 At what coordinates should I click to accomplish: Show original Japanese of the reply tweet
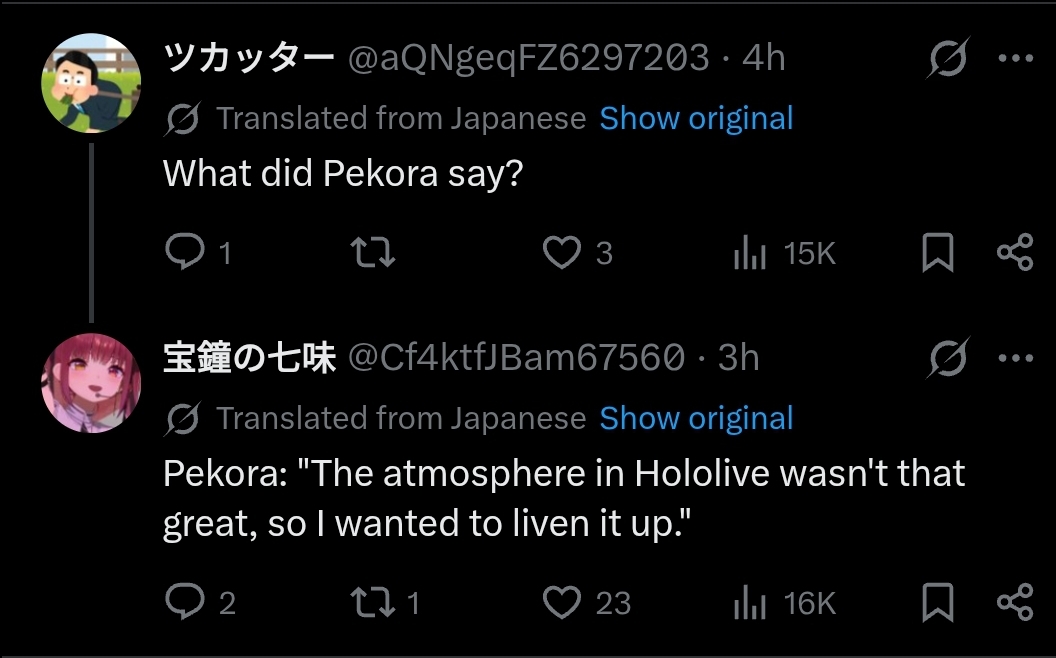[x=696, y=418]
